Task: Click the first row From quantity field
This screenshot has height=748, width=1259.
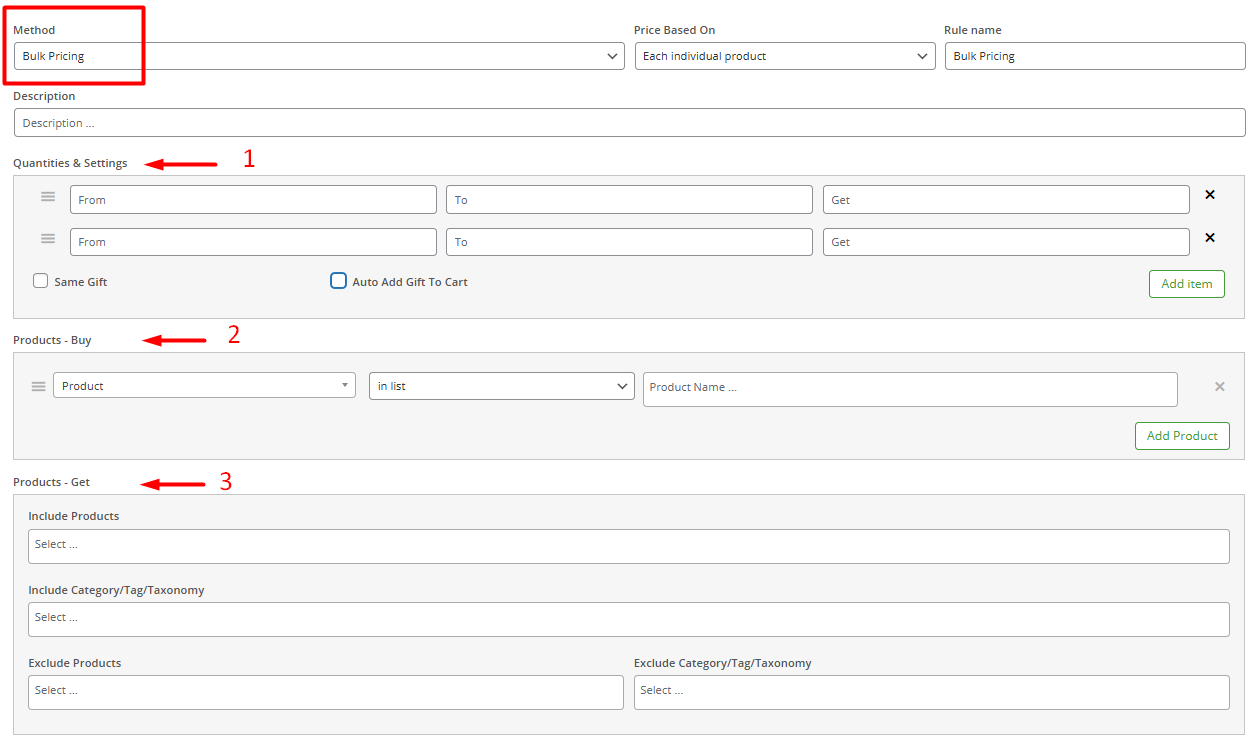Action: [x=253, y=200]
